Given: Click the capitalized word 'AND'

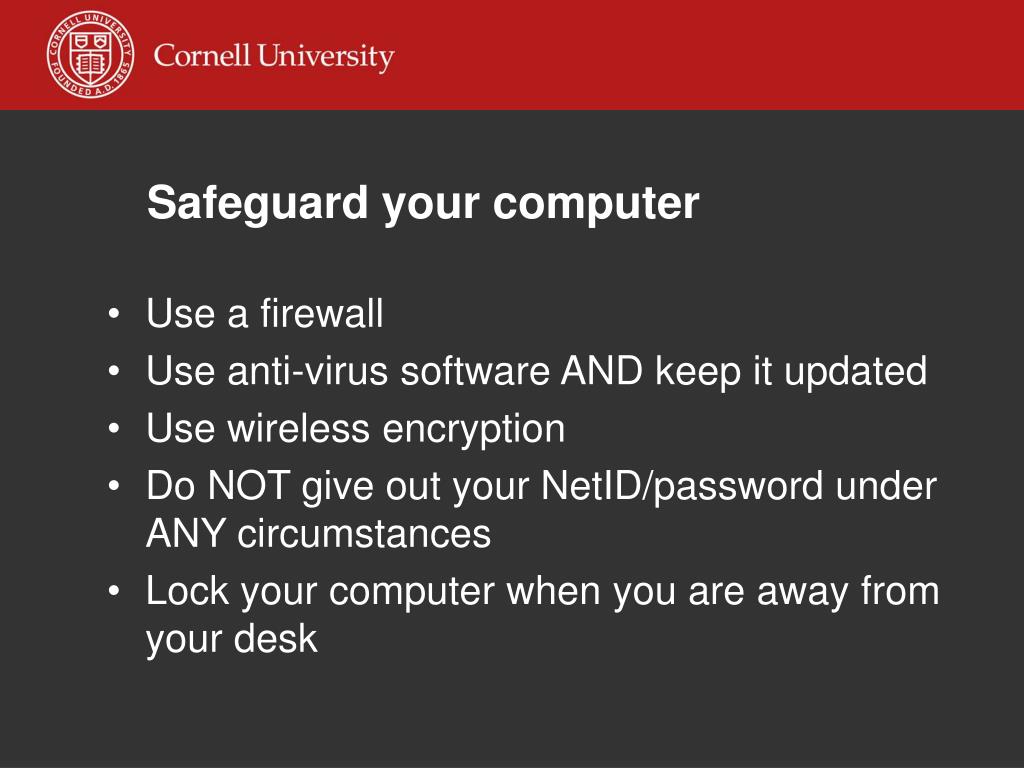Looking at the screenshot, I should click(602, 370).
